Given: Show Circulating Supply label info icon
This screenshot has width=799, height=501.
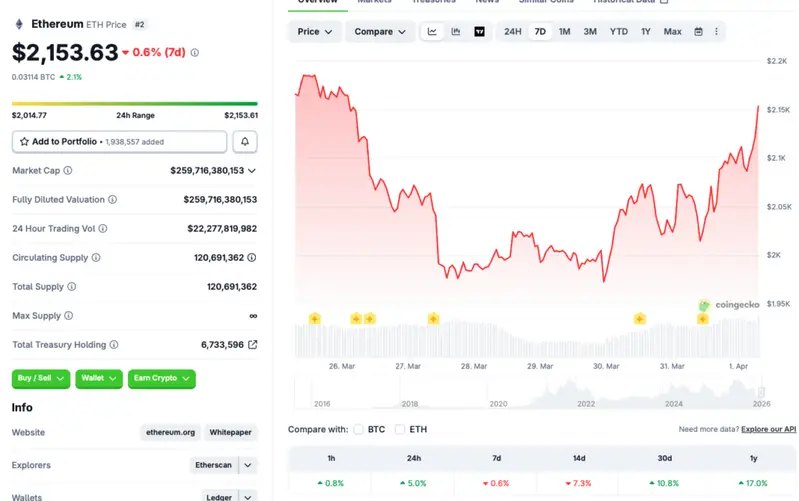Looking at the screenshot, I should click(96, 257).
